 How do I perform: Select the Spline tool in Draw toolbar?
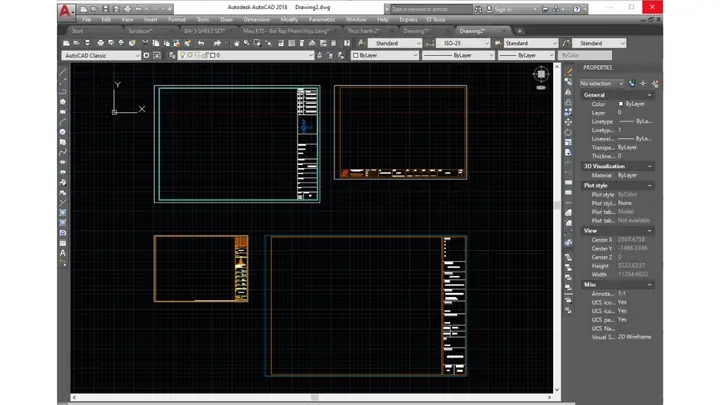tap(63, 152)
